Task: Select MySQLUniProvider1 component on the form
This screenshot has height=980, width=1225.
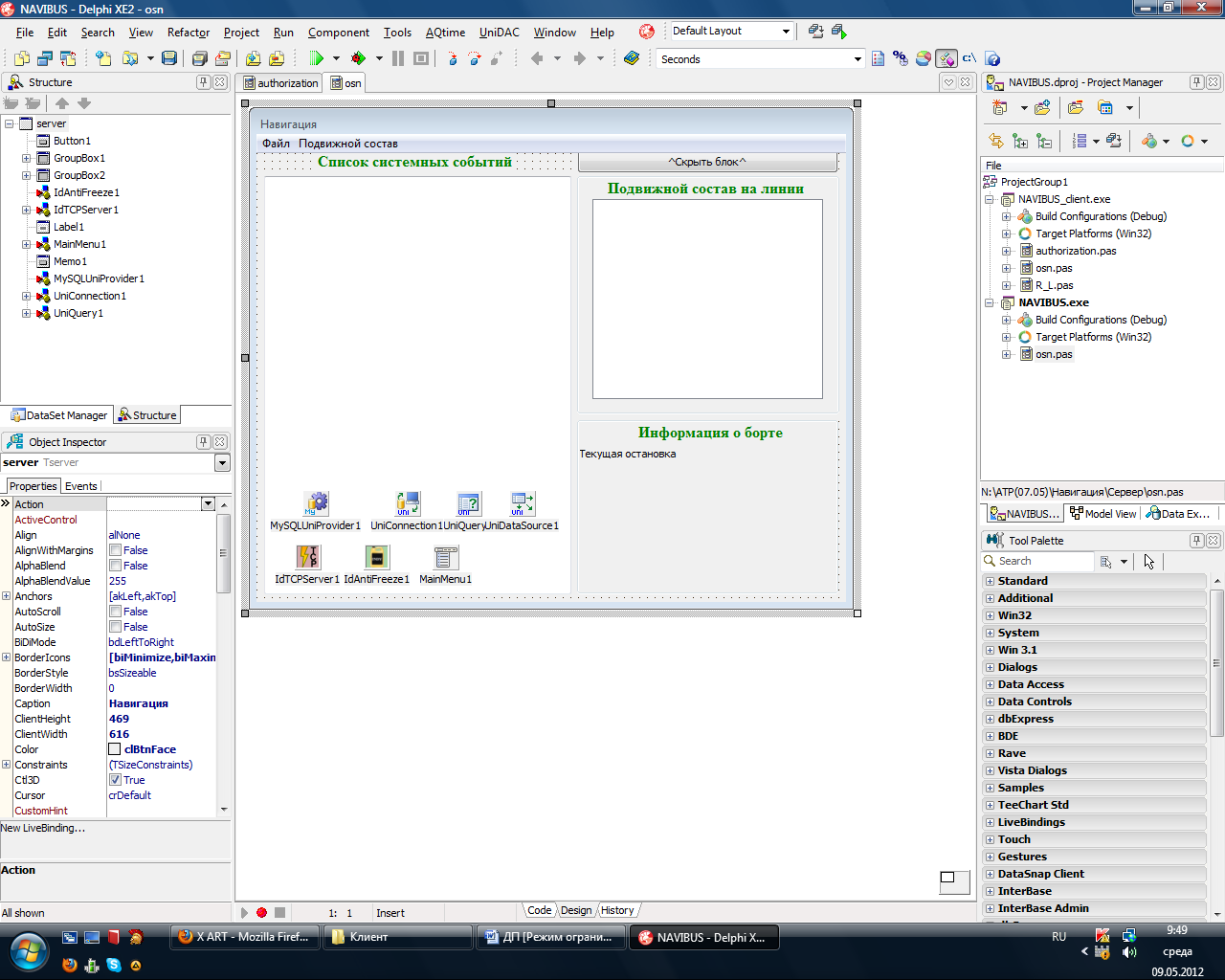Action: (x=316, y=504)
